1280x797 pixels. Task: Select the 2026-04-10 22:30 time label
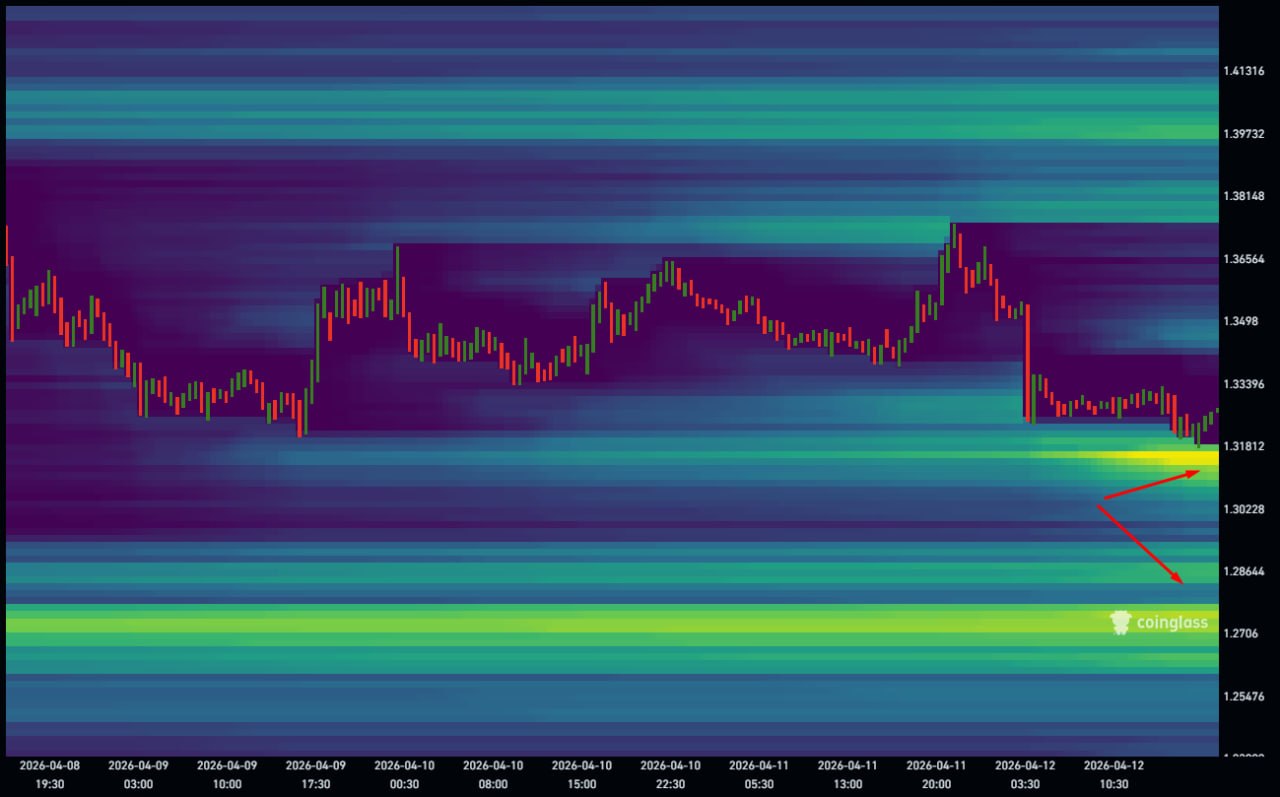click(671, 775)
